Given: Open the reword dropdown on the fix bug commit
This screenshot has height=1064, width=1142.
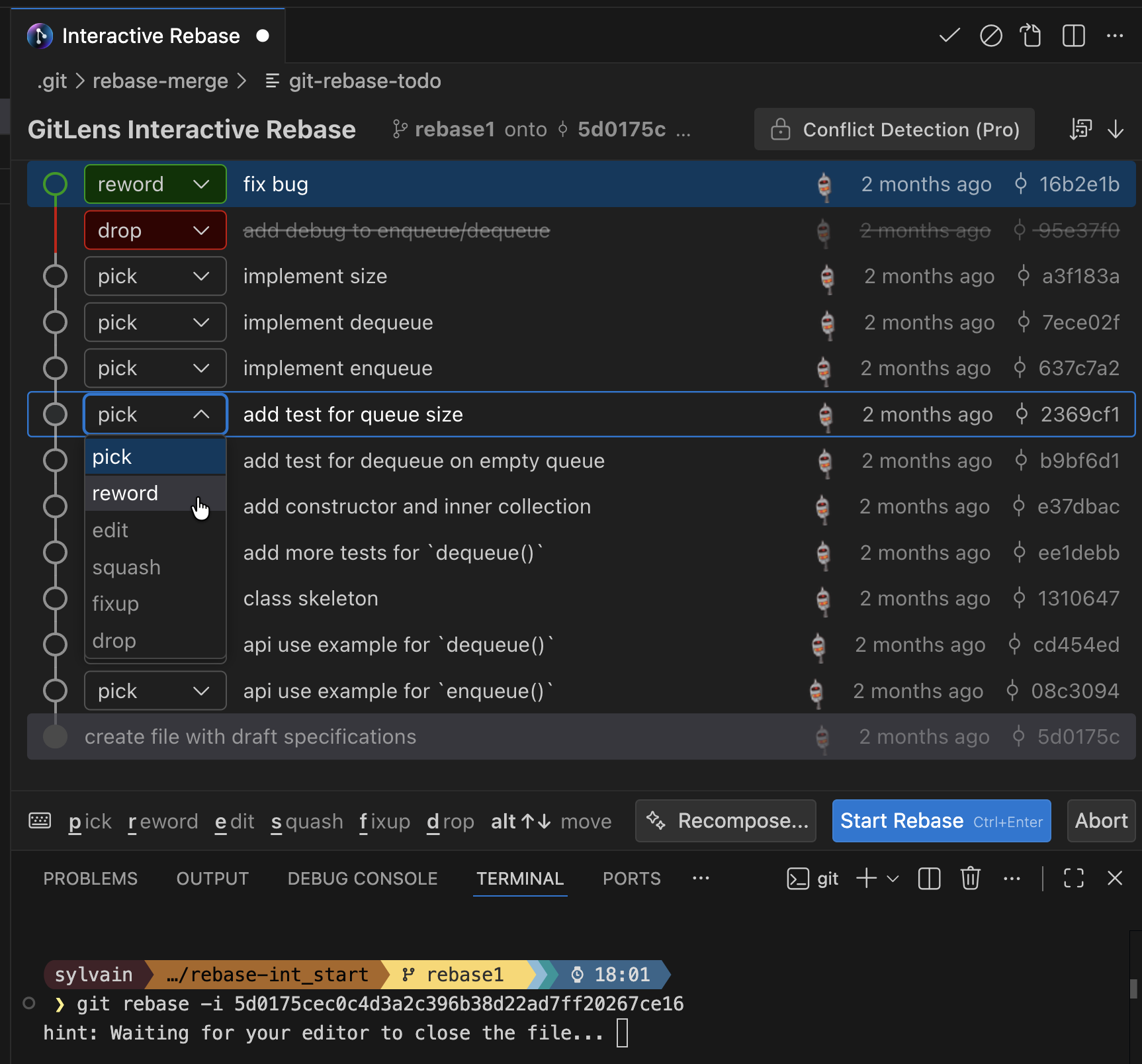Looking at the screenshot, I should click(x=155, y=184).
